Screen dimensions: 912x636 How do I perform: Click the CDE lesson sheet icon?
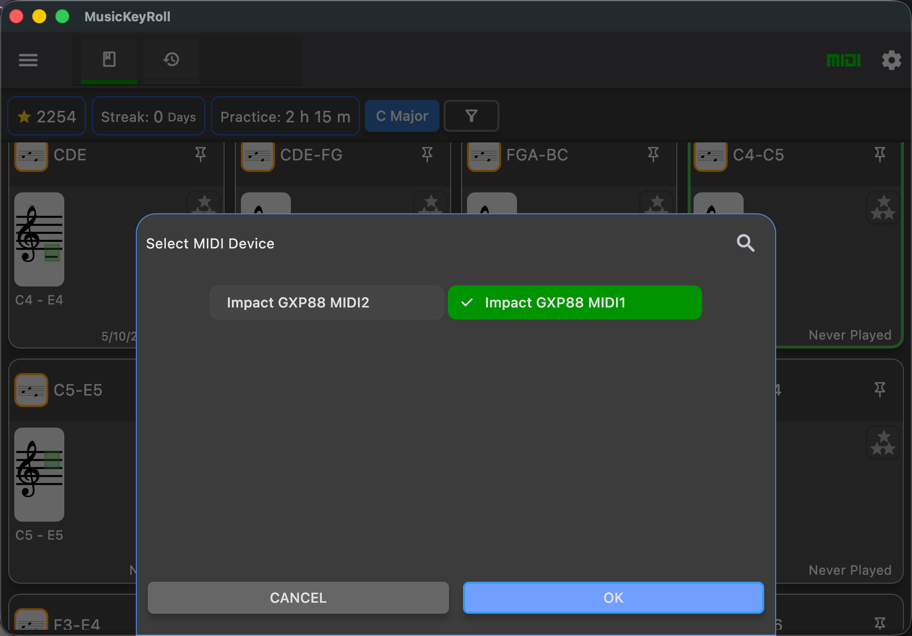31,156
